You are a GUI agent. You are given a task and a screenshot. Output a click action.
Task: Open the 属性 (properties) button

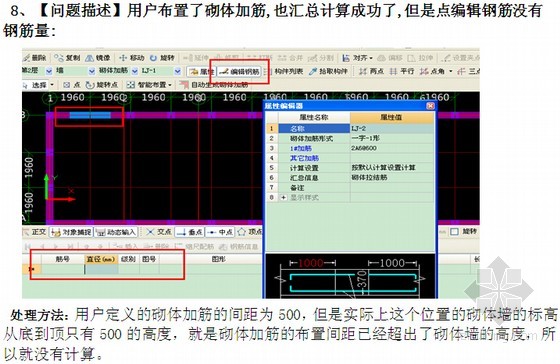202,71
